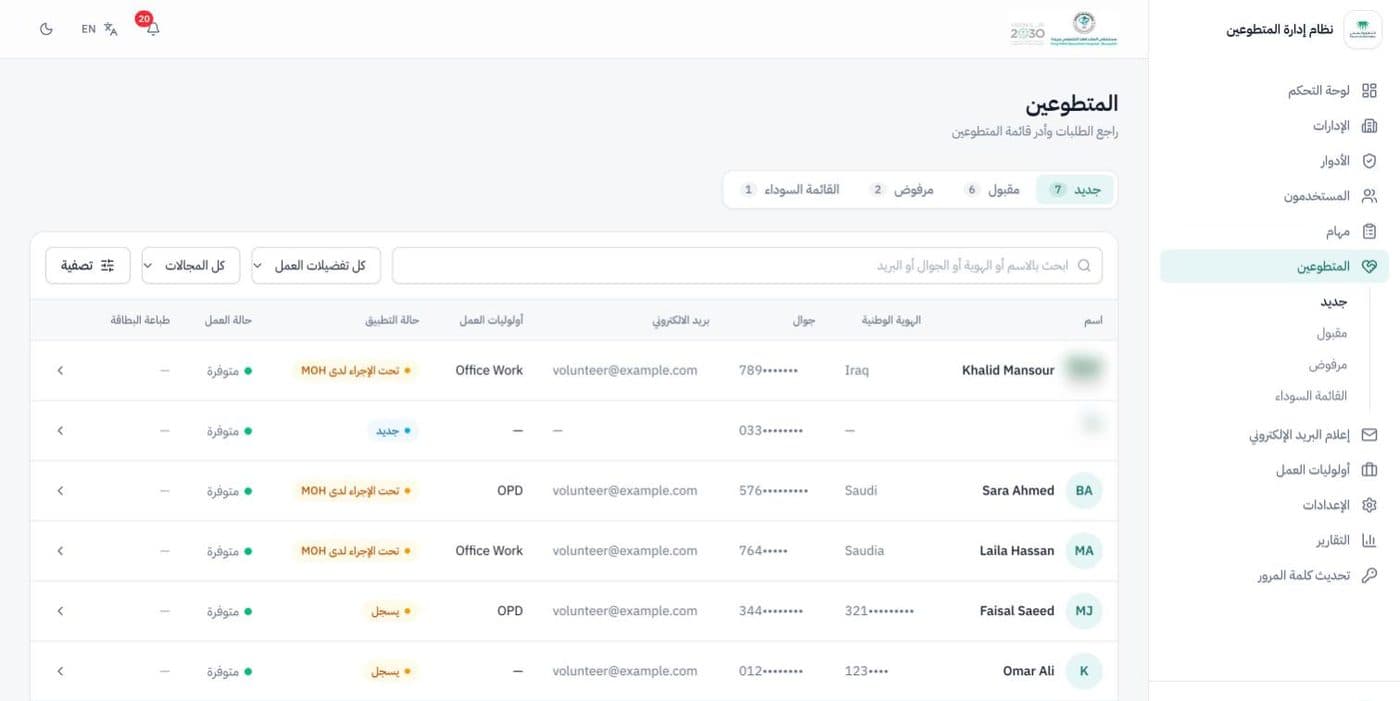Switch to مقبول tab with count 6
This screenshot has width=1400, height=701.
[x=991, y=189]
